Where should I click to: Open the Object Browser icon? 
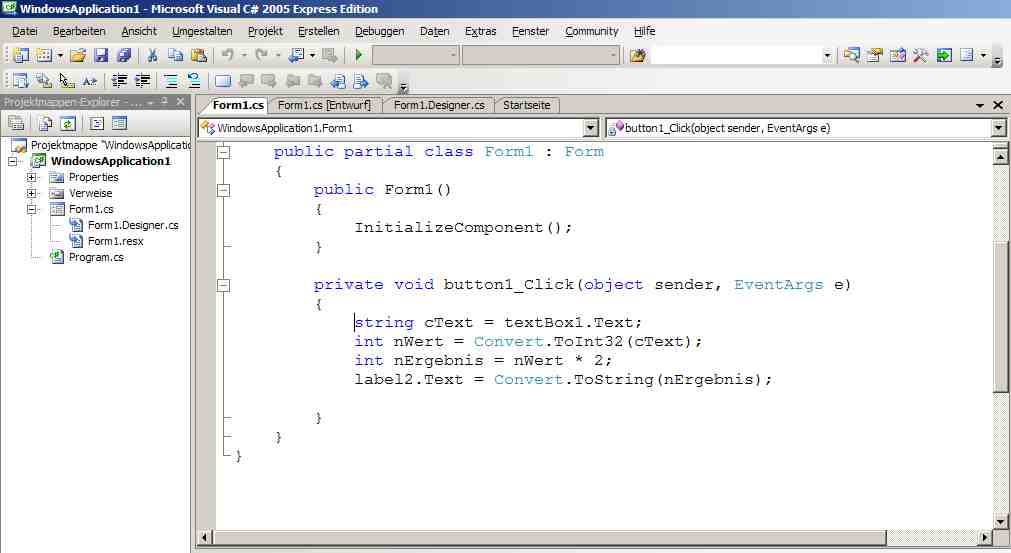coord(898,55)
